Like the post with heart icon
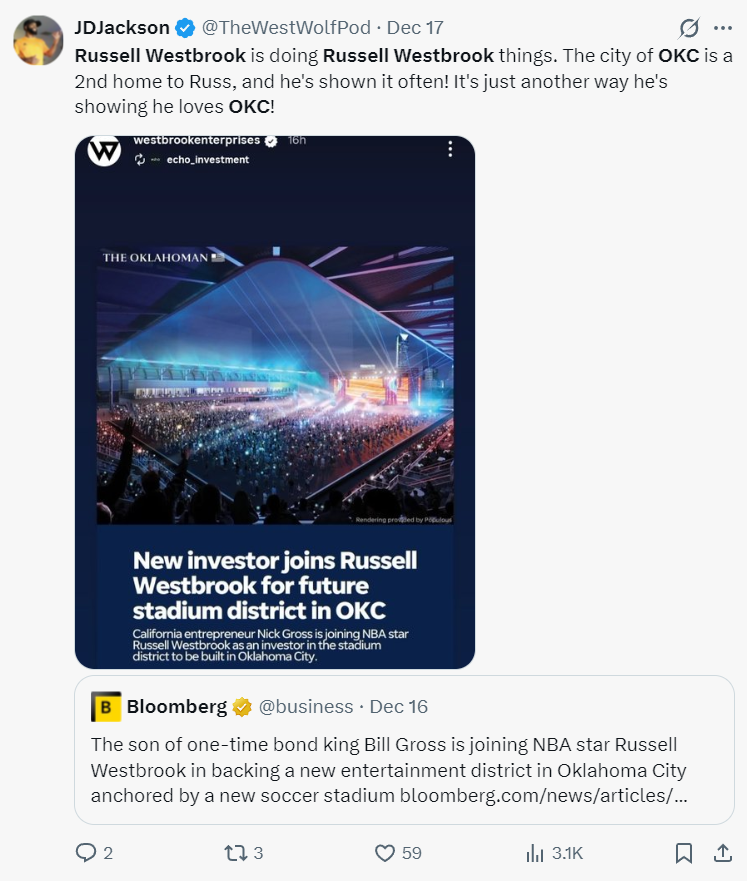The height and width of the screenshot is (881, 747). (385, 853)
